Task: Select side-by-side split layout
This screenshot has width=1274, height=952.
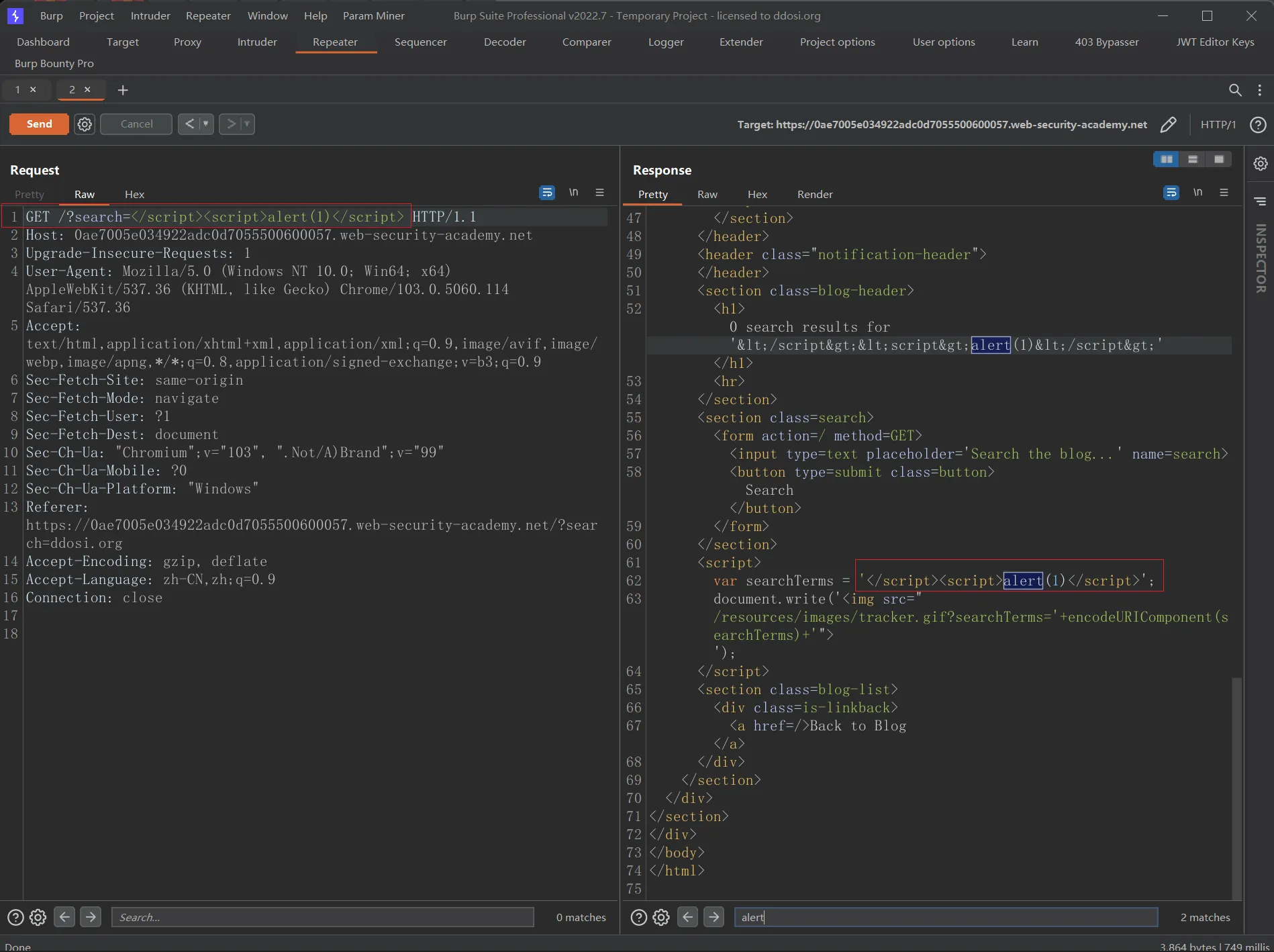Action: coord(1167,159)
